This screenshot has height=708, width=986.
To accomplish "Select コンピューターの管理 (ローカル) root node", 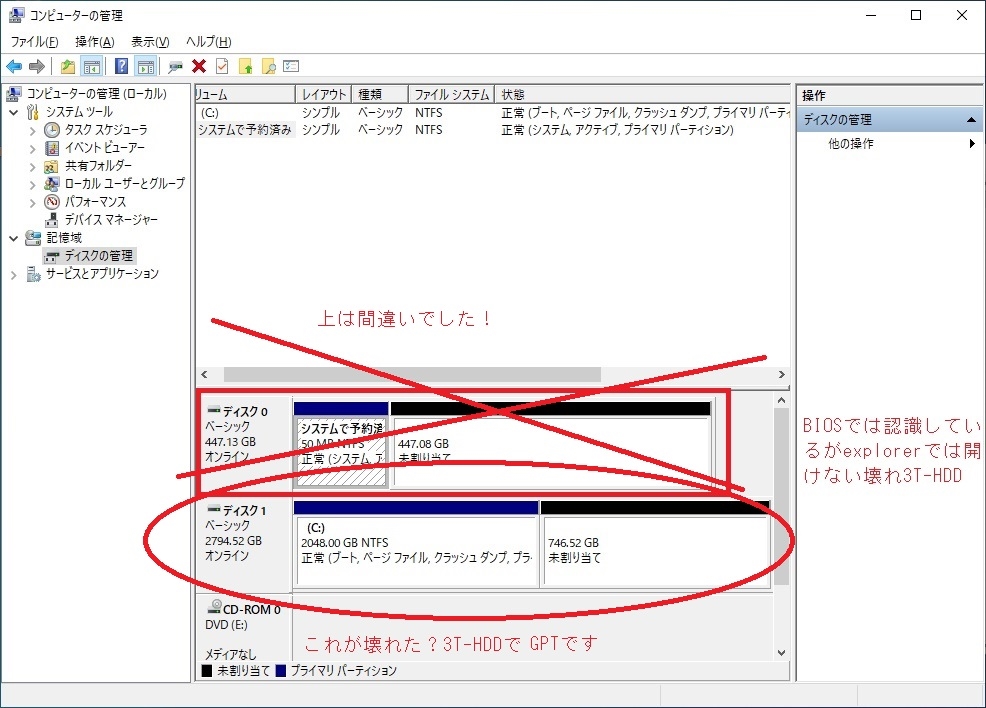I will click(x=96, y=94).
